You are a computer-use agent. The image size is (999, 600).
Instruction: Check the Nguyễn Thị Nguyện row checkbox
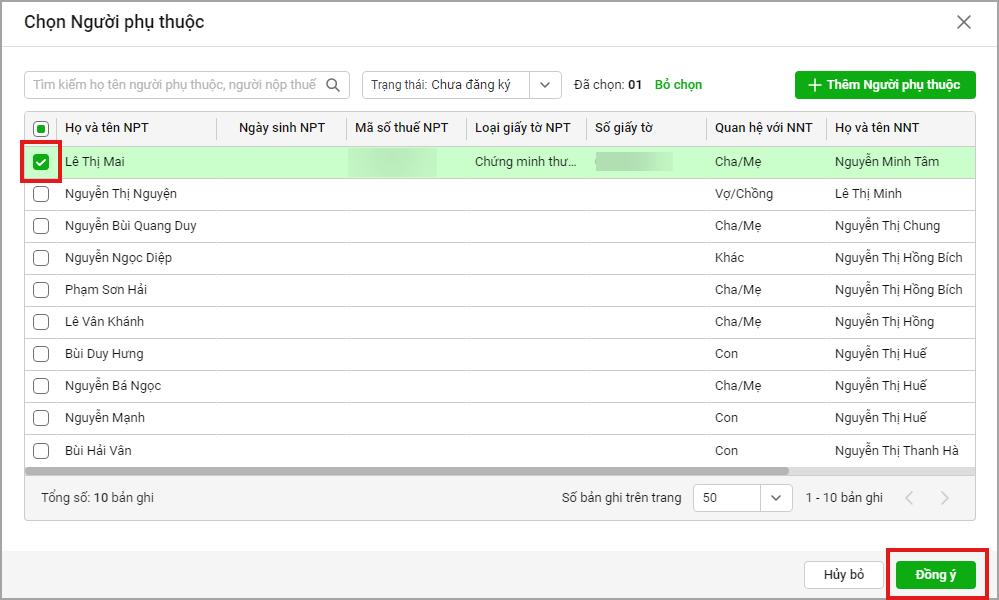coord(41,194)
